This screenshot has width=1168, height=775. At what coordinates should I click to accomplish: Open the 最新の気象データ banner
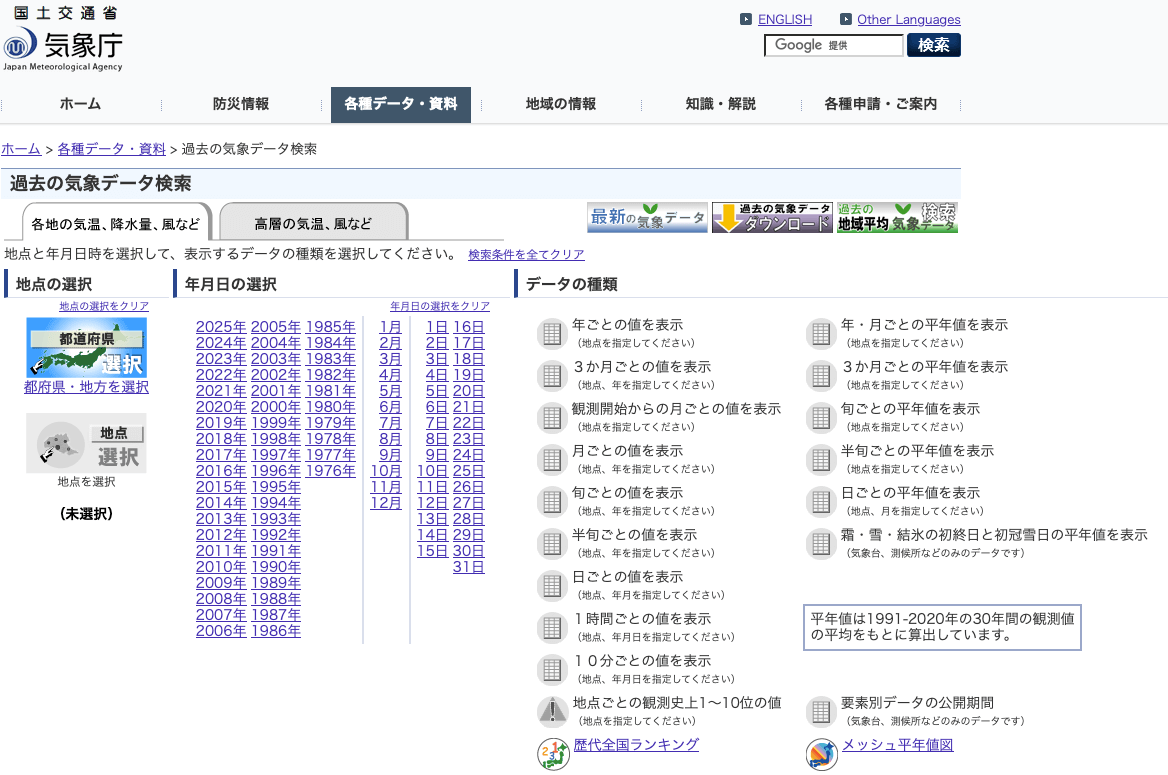(x=647, y=218)
